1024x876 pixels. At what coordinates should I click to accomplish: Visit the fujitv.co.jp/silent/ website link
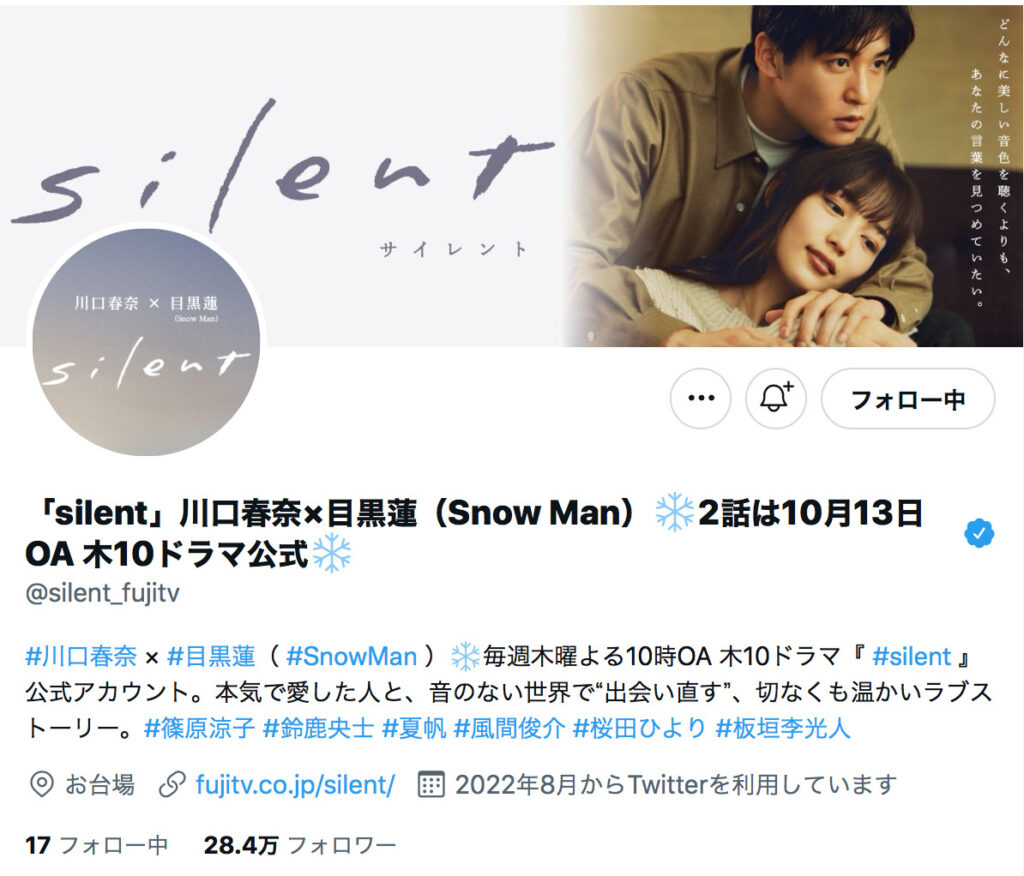pyautogui.click(x=295, y=785)
